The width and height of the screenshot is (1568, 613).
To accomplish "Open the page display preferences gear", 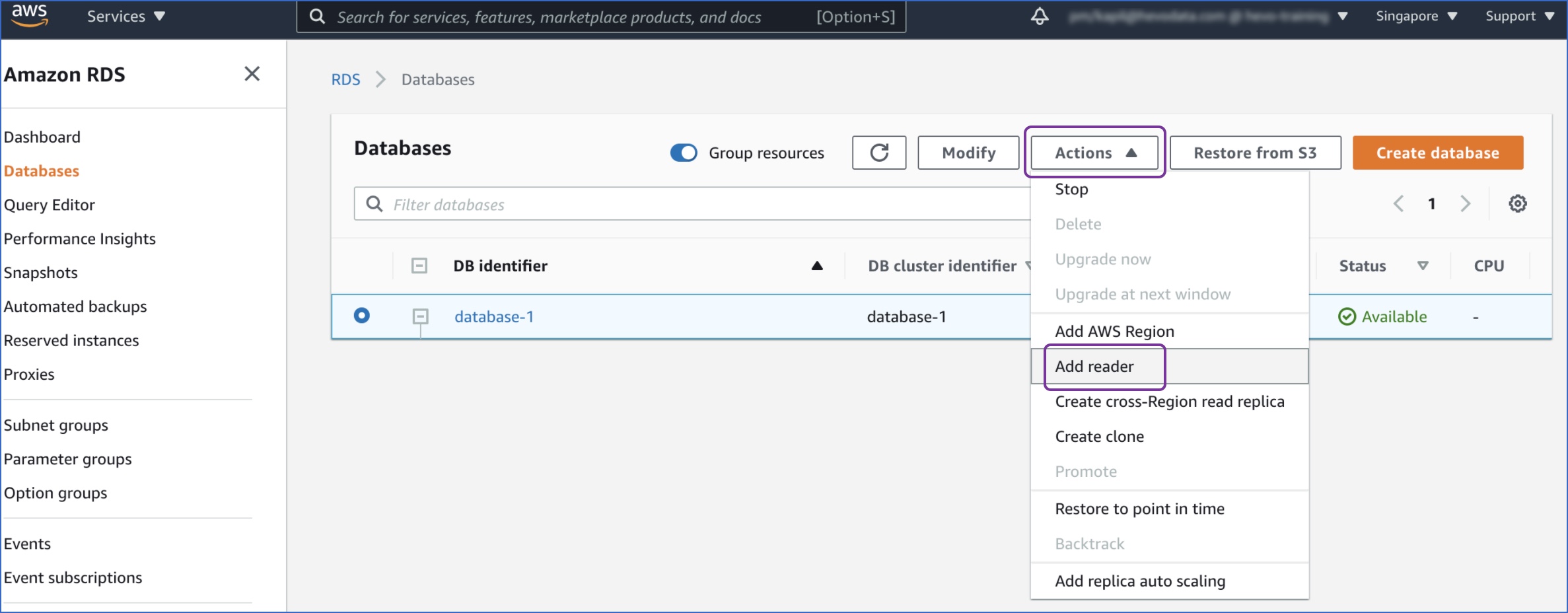I will (x=1518, y=203).
